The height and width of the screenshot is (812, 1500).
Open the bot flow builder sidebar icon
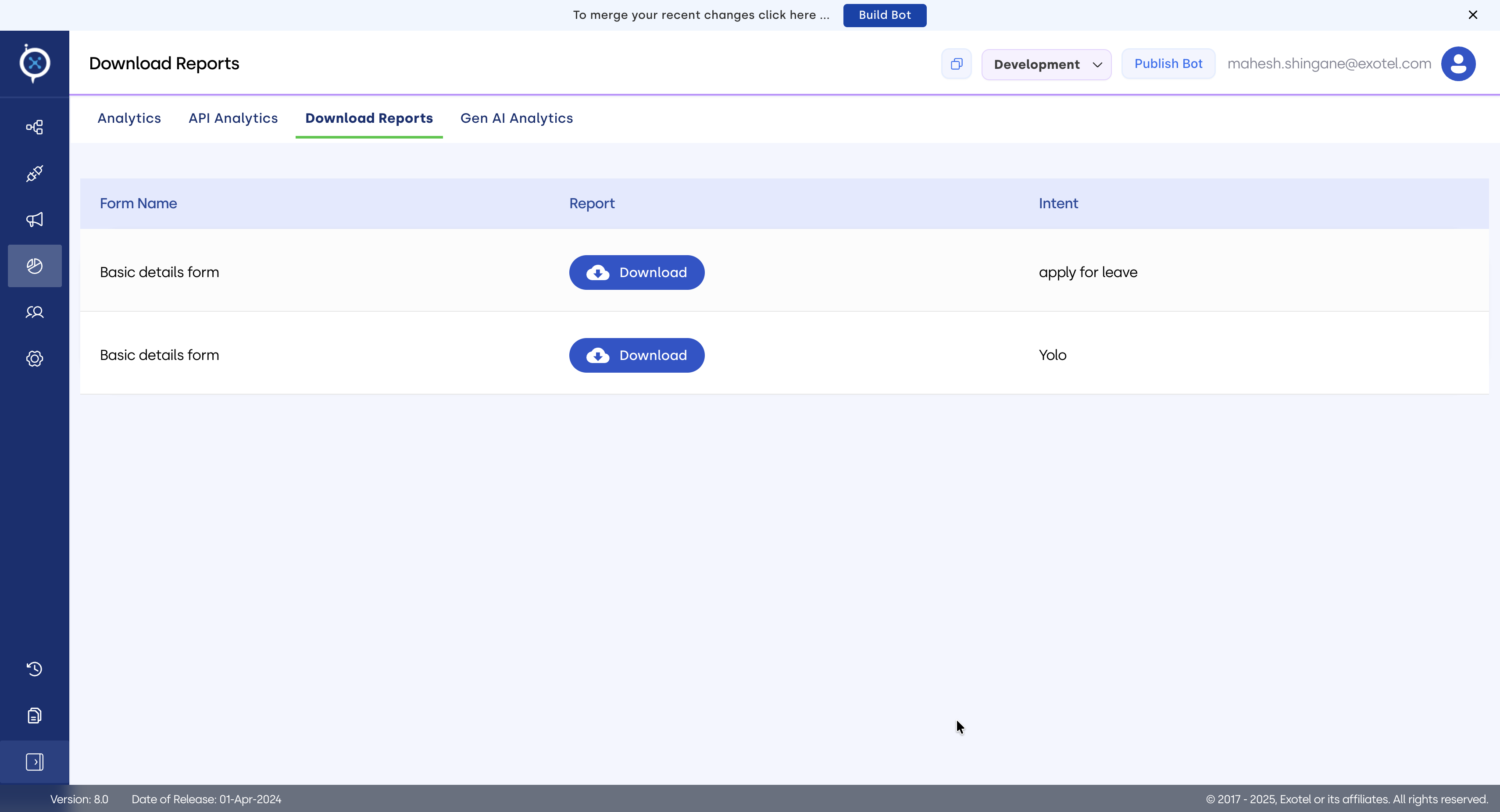tap(34, 127)
